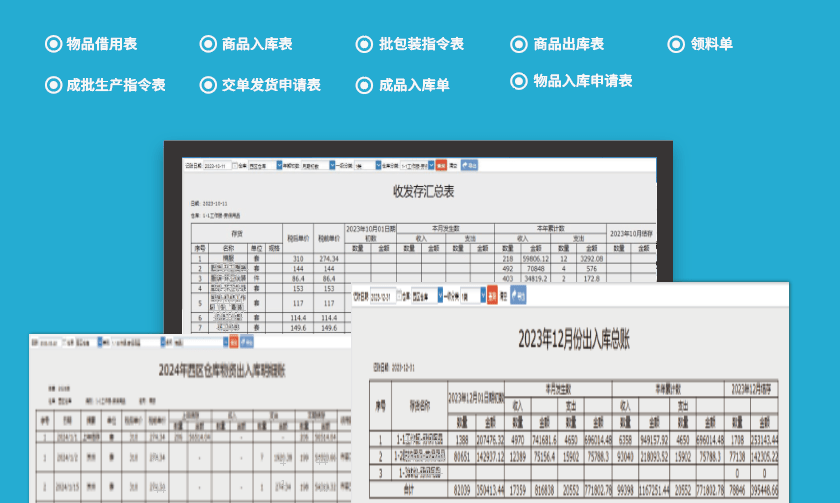Click blue export button in 出入库总账 toolbar
Viewport: 840px width, 503px height.
pos(518,296)
